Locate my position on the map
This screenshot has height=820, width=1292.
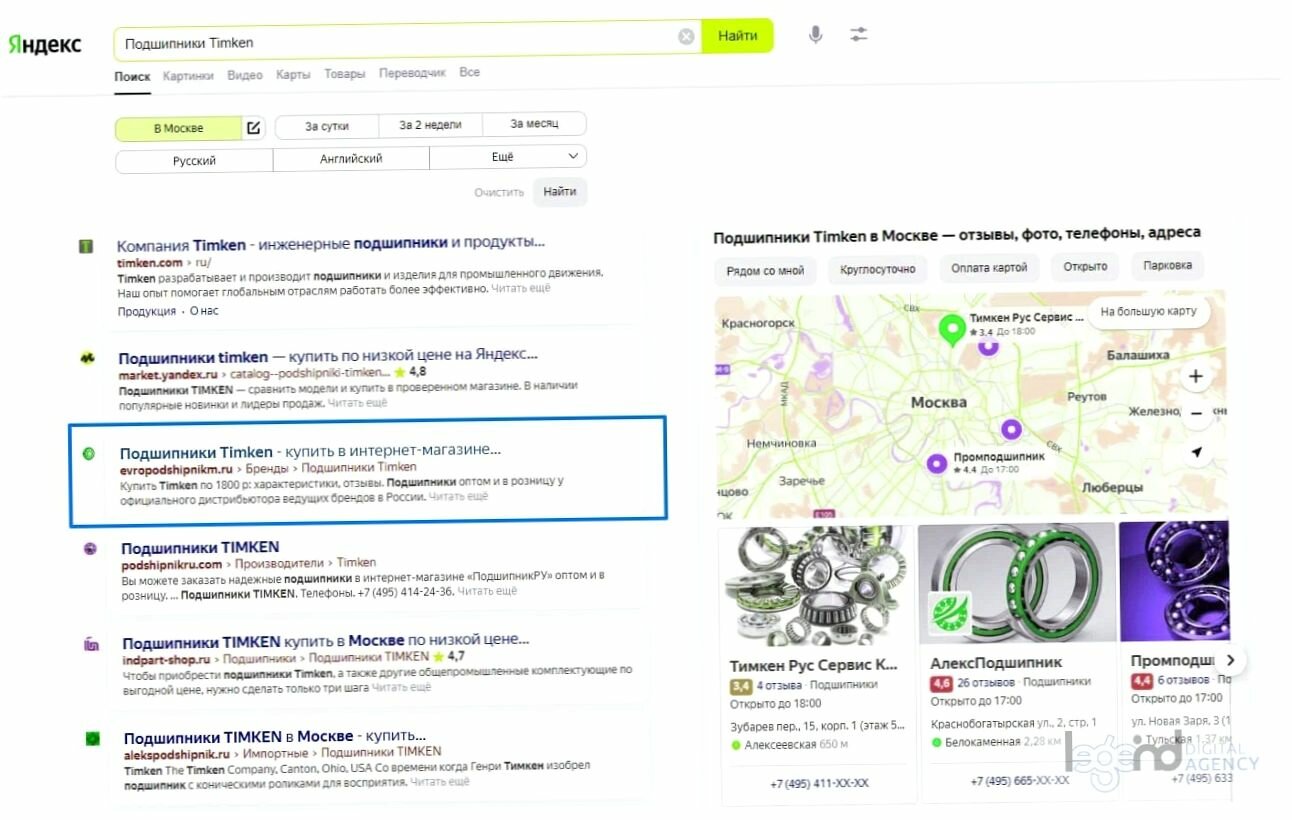(x=1196, y=453)
